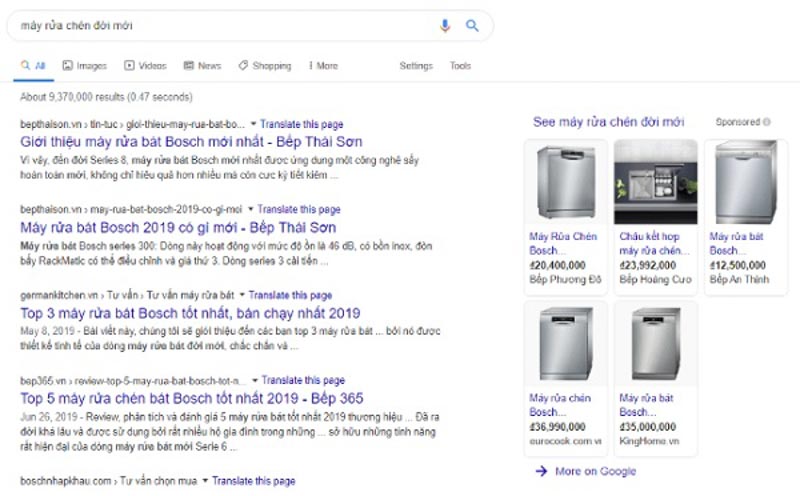
Task: Click 'See máy rửa chén đời mới' heading link
Action: (x=609, y=122)
